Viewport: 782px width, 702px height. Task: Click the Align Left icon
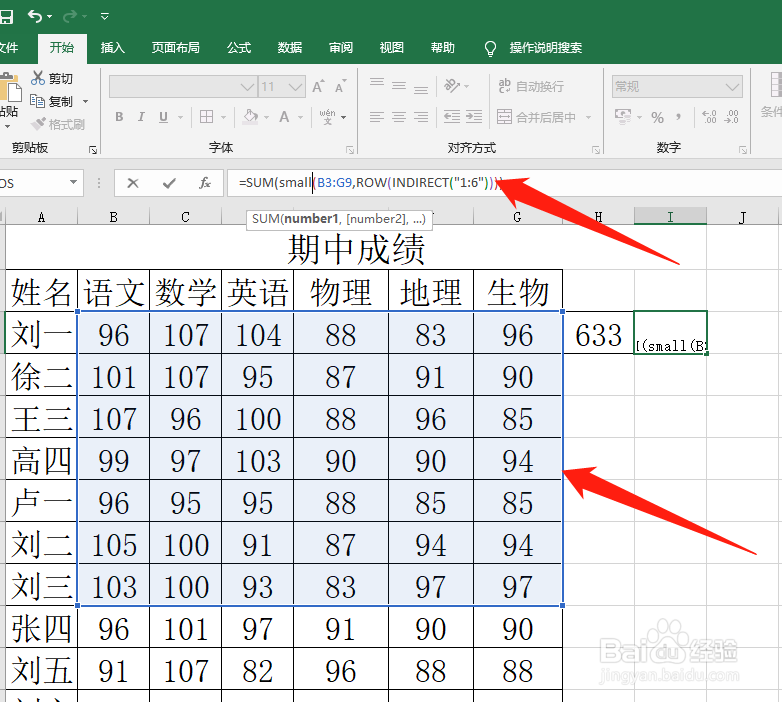pos(377,117)
